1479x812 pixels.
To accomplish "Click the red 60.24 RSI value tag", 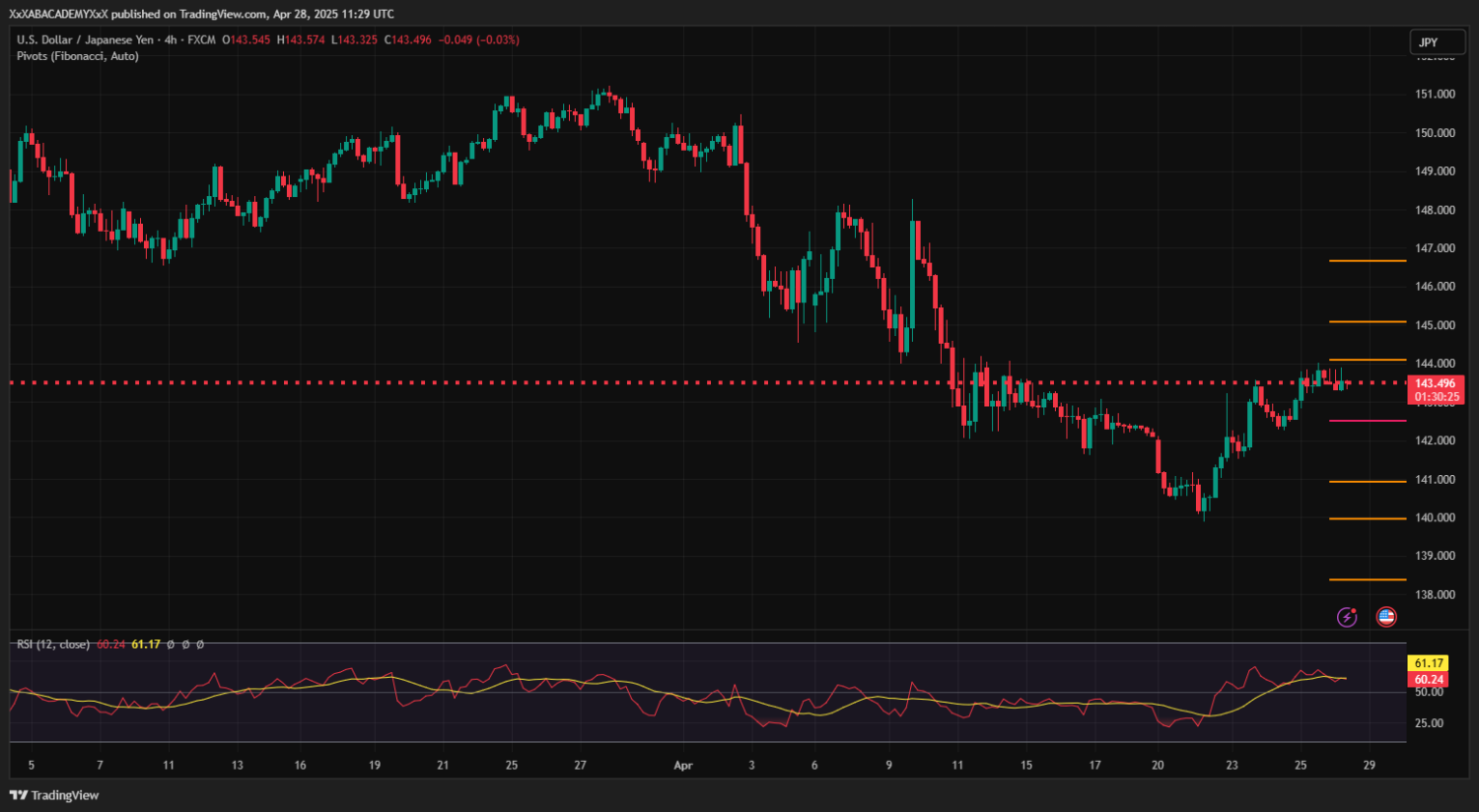I will coord(1429,679).
